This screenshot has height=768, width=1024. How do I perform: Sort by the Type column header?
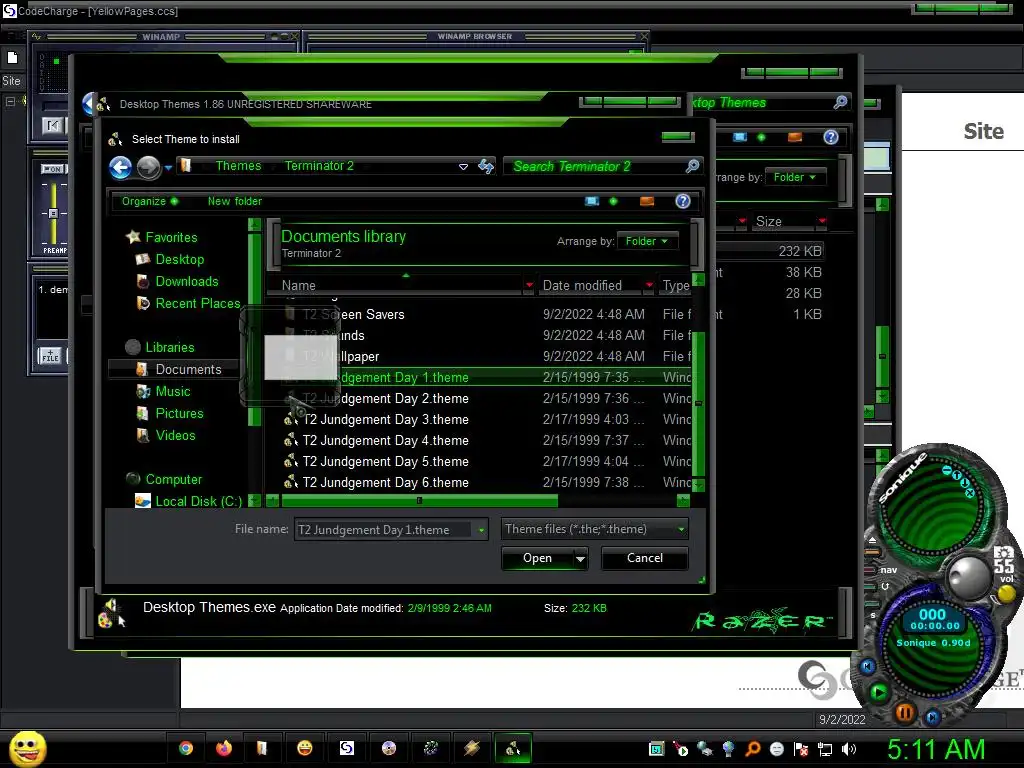(676, 285)
